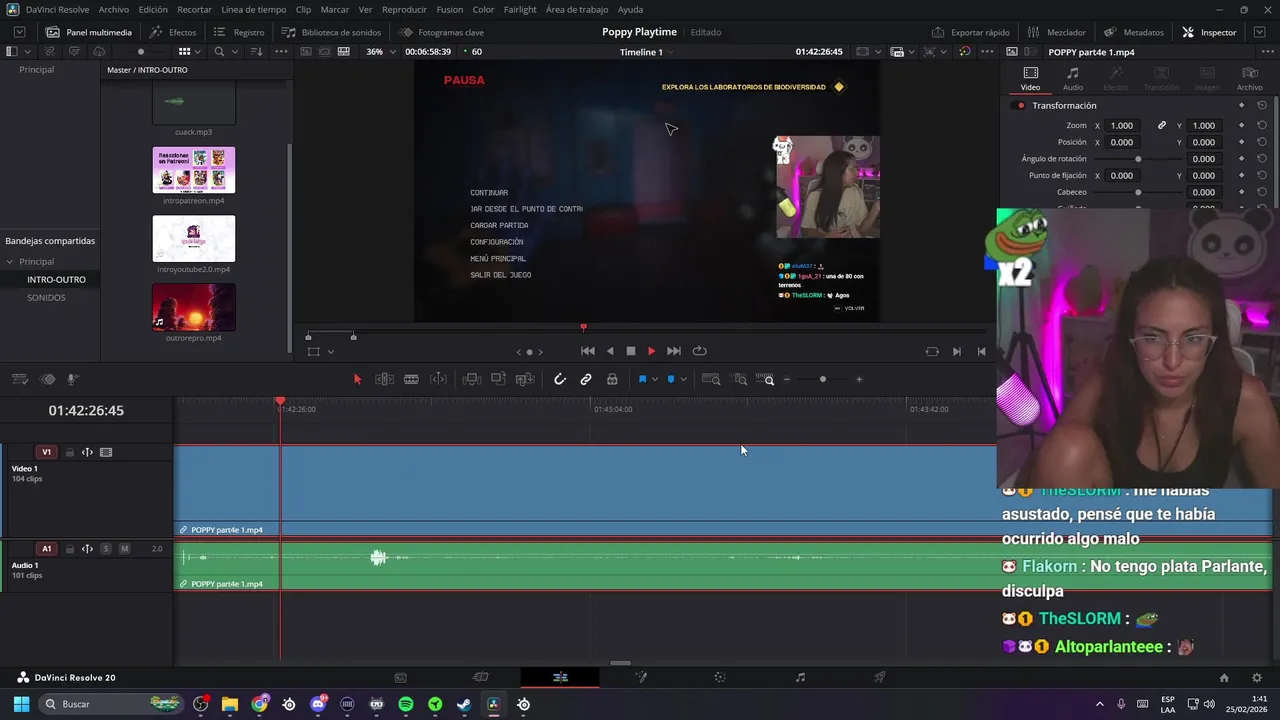1280x720 pixels.
Task: Switch to Inspector Archivo tab
Action: click(1250, 78)
